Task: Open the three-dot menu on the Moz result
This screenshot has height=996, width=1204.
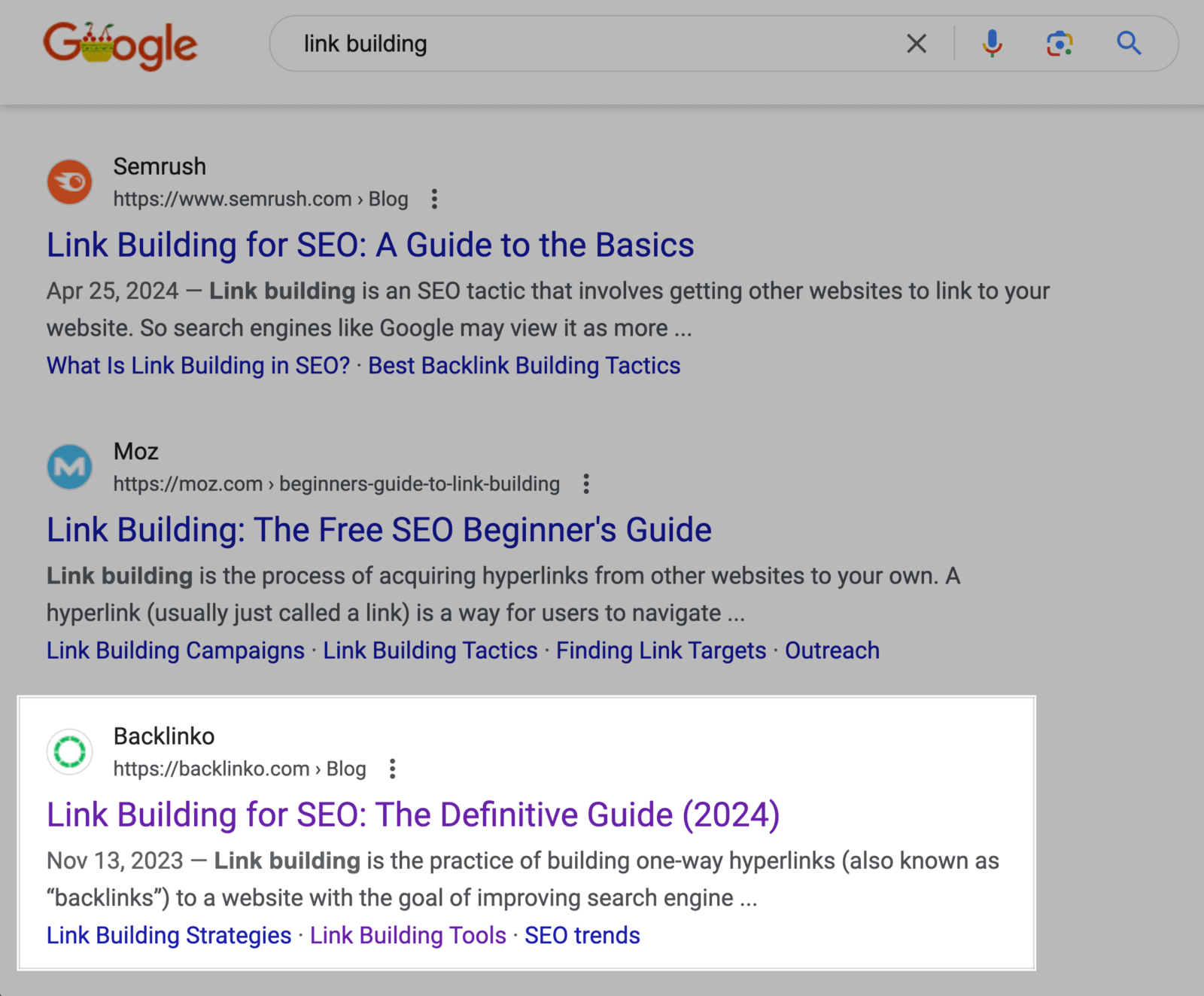Action: coord(585,484)
